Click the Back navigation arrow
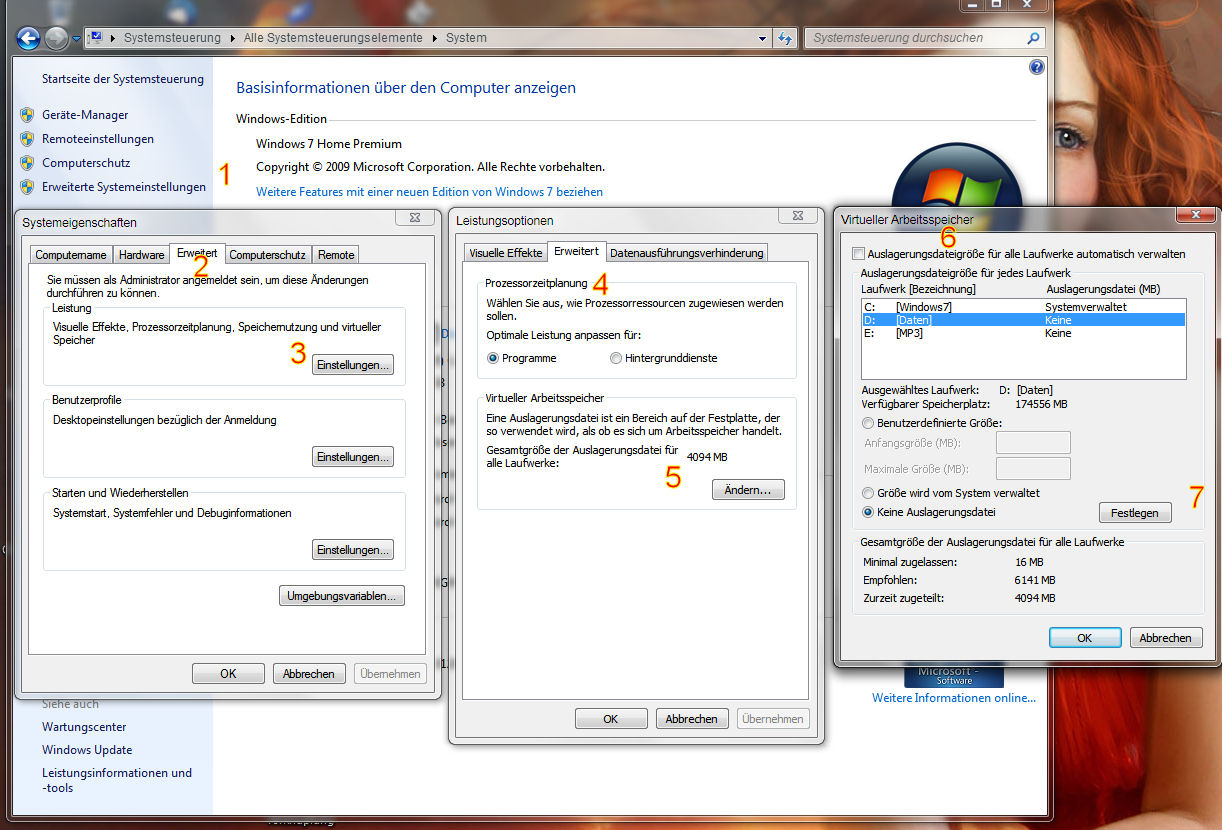Image resolution: width=1222 pixels, height=830 pixels. pyautogui.click(x=28, y=38)
